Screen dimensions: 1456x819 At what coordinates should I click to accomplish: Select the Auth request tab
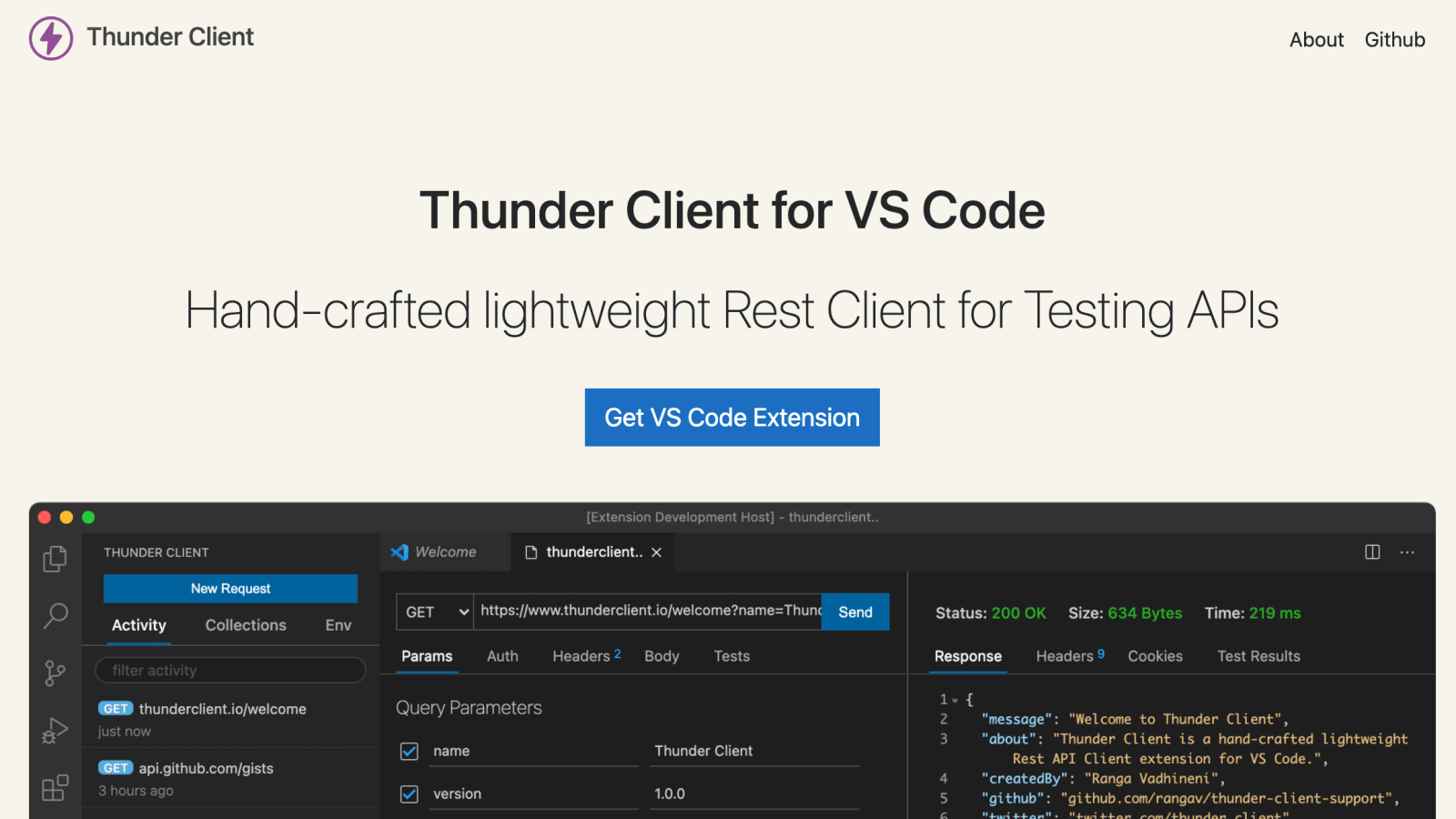[x=502, y=656]
